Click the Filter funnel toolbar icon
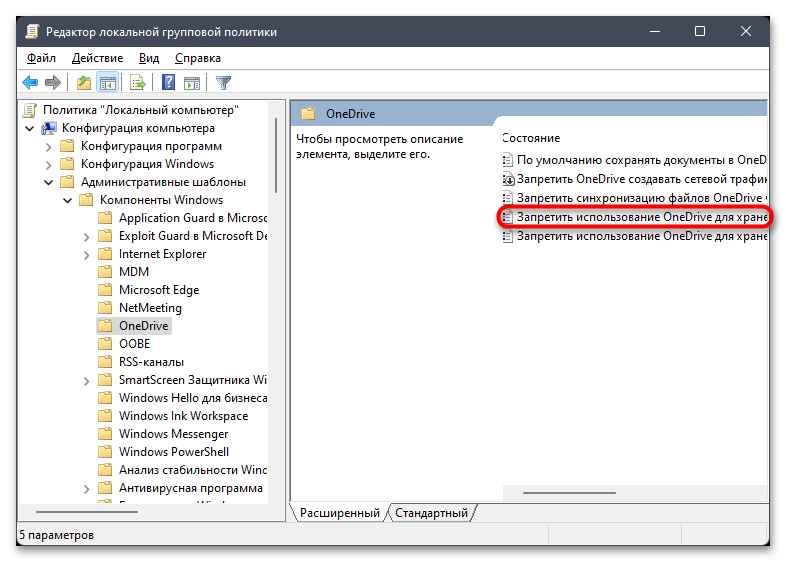 point(224,83)
